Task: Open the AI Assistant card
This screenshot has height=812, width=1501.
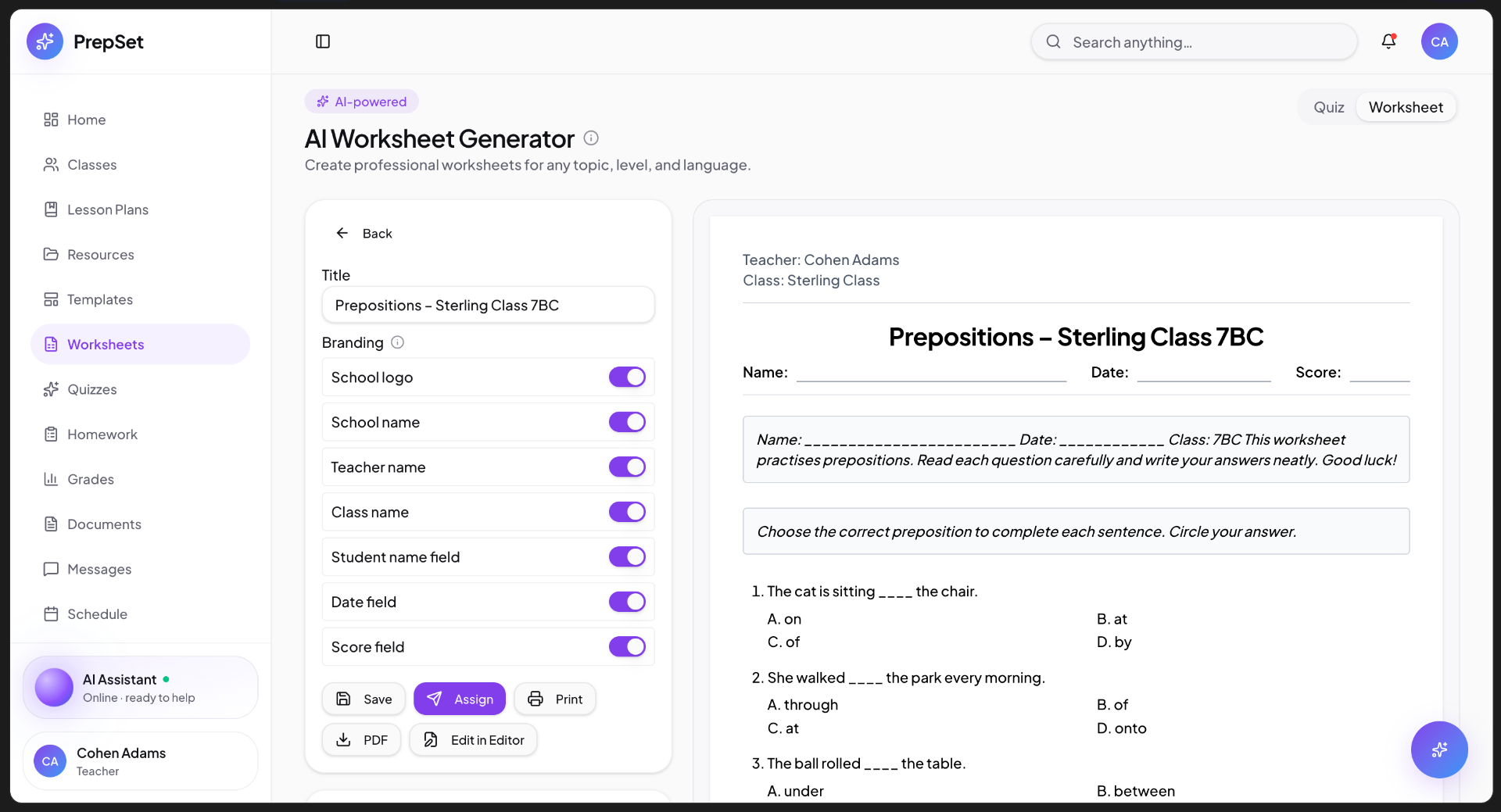Action: coord(141,688)
